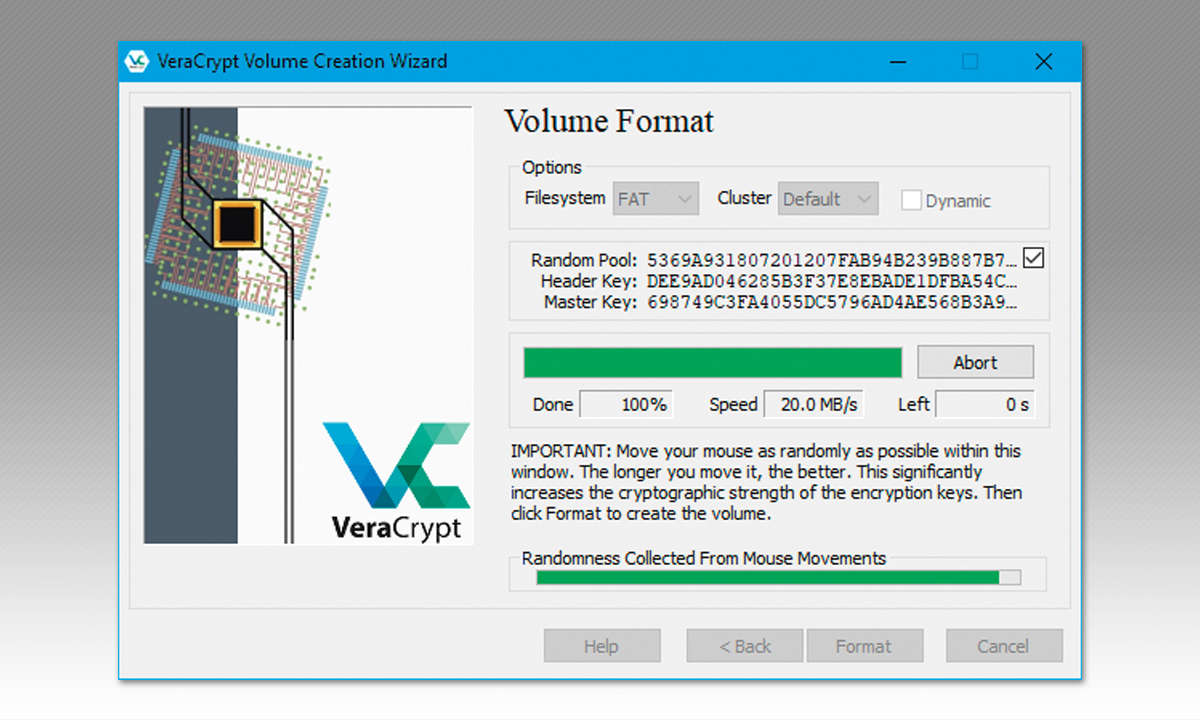Screen dimensions: 1200x720
Task: Click the Cluster label
Action: tap(745, 198)
